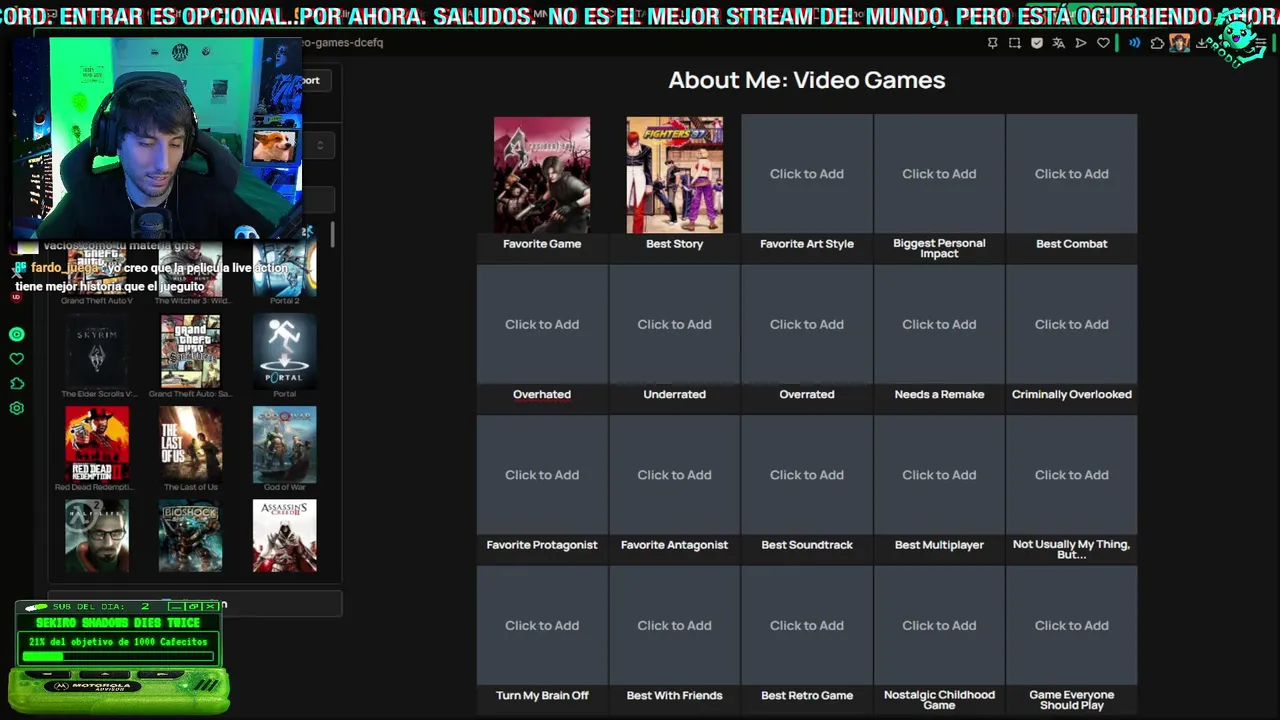Open the easy setup sliders icon
1280x720 pixels.
coord(1261,43)
